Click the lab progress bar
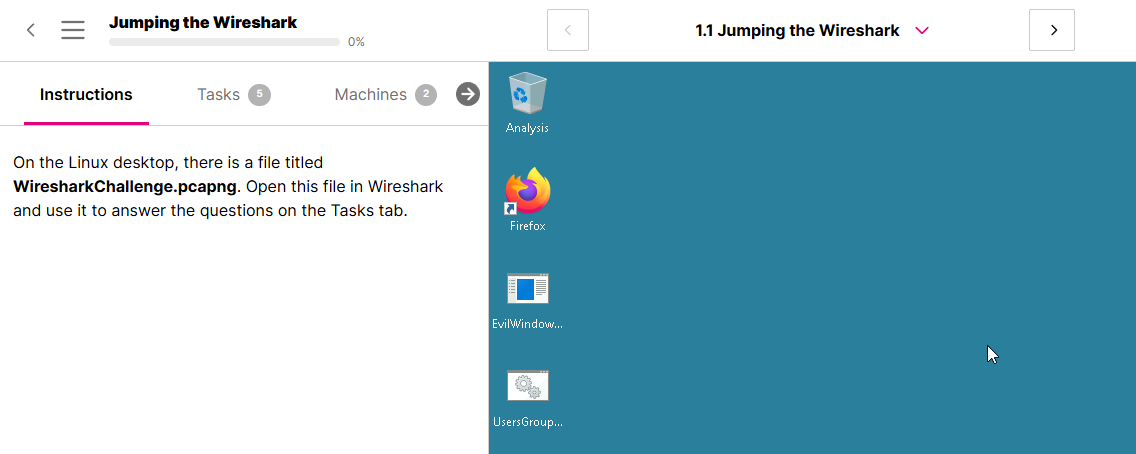 (x=224, y=42)
